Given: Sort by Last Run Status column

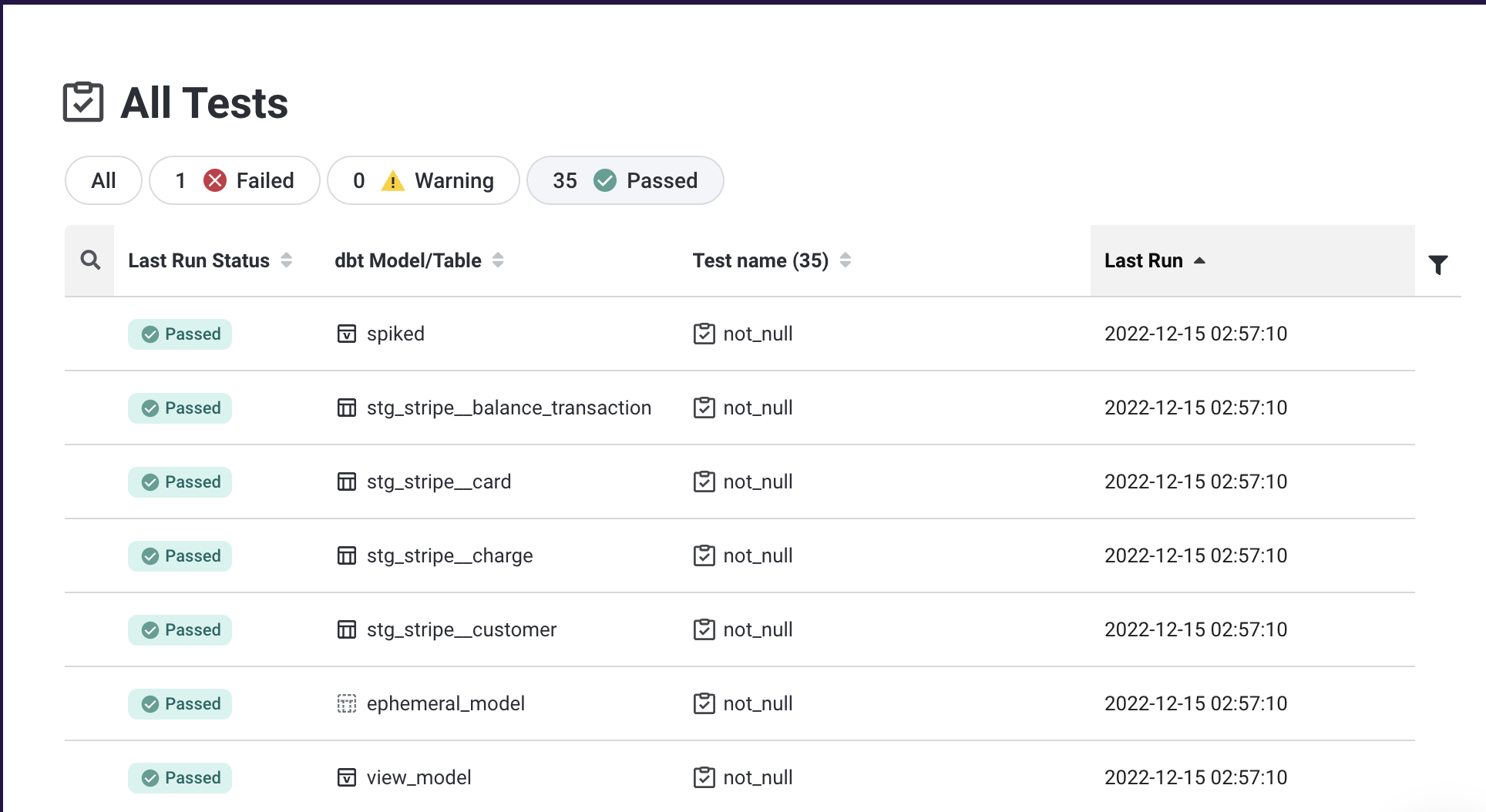Looking at the screenshot, I should point(287,260).
